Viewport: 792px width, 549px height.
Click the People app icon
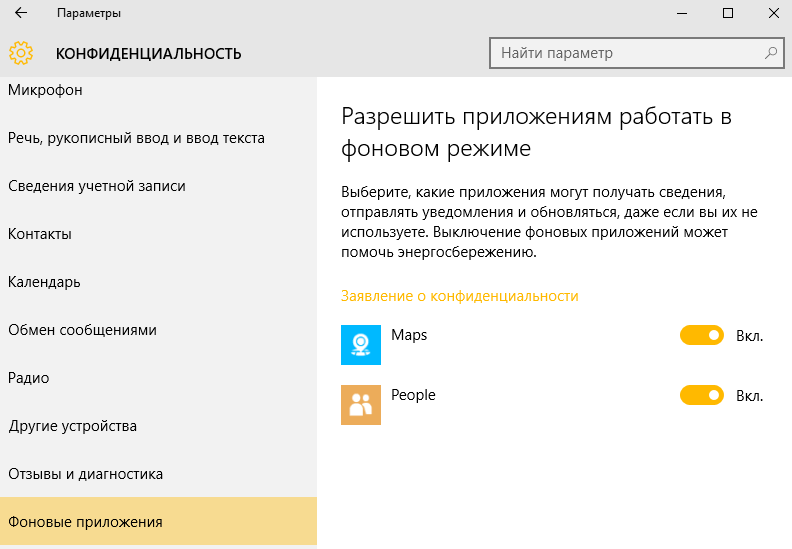coord(361,405)
